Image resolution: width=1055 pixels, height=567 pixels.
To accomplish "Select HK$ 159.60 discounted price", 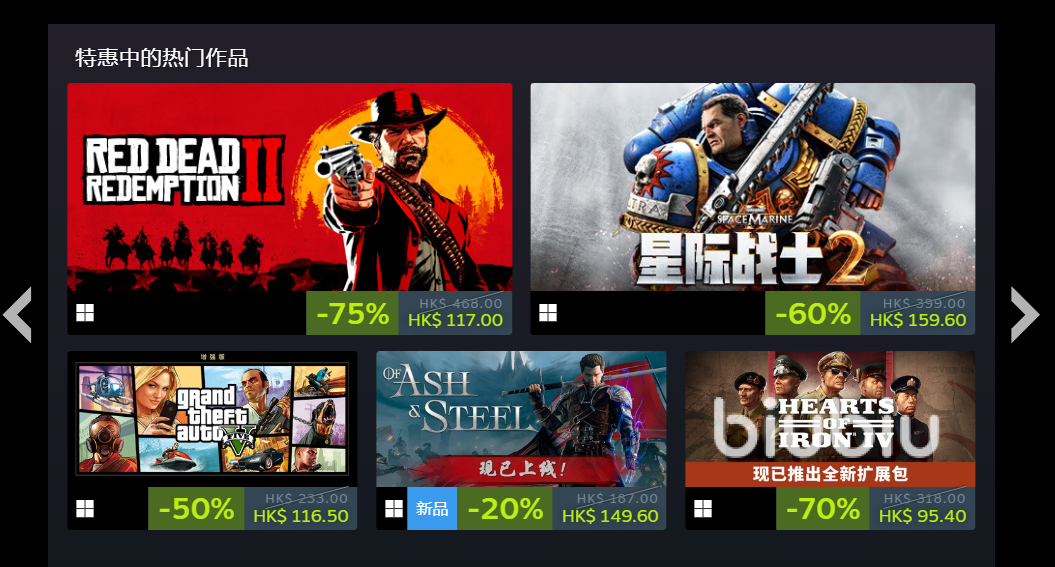I will (918, 321).
